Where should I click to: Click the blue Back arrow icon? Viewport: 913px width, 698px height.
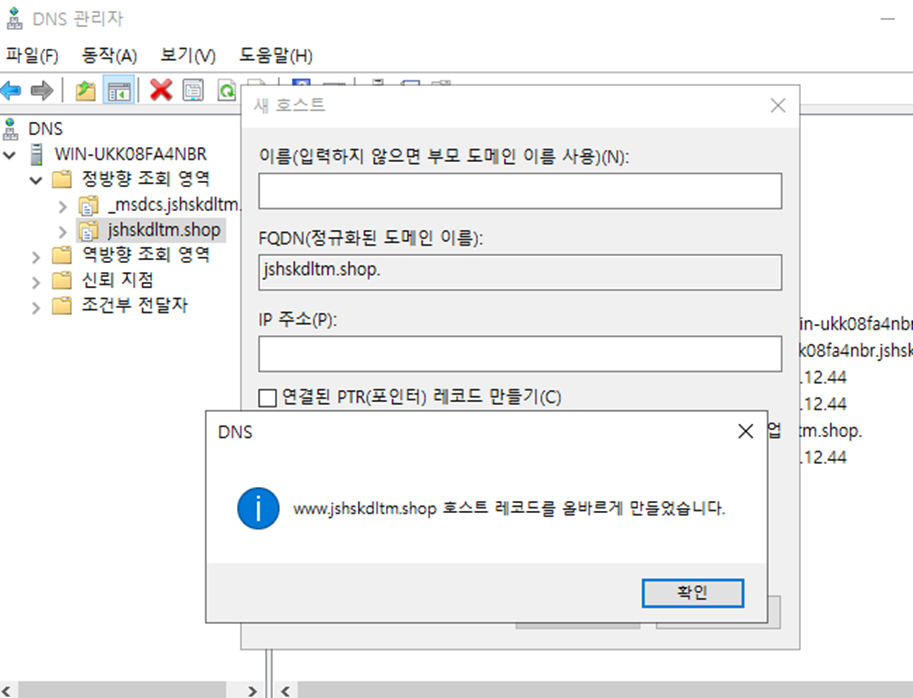pyautogui.click(x=12, y=91)
